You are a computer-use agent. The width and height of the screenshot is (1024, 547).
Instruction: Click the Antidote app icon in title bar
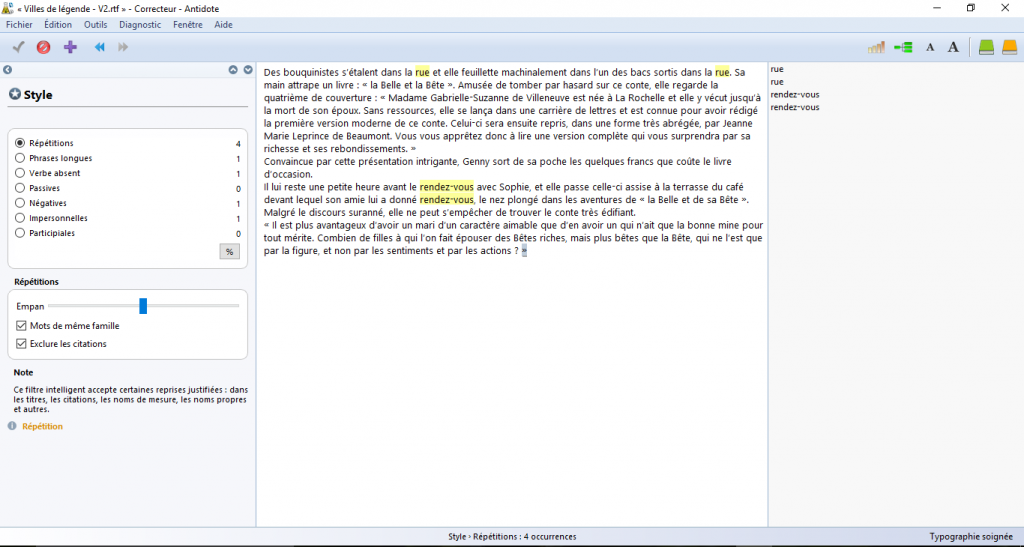tap(7, 8)
